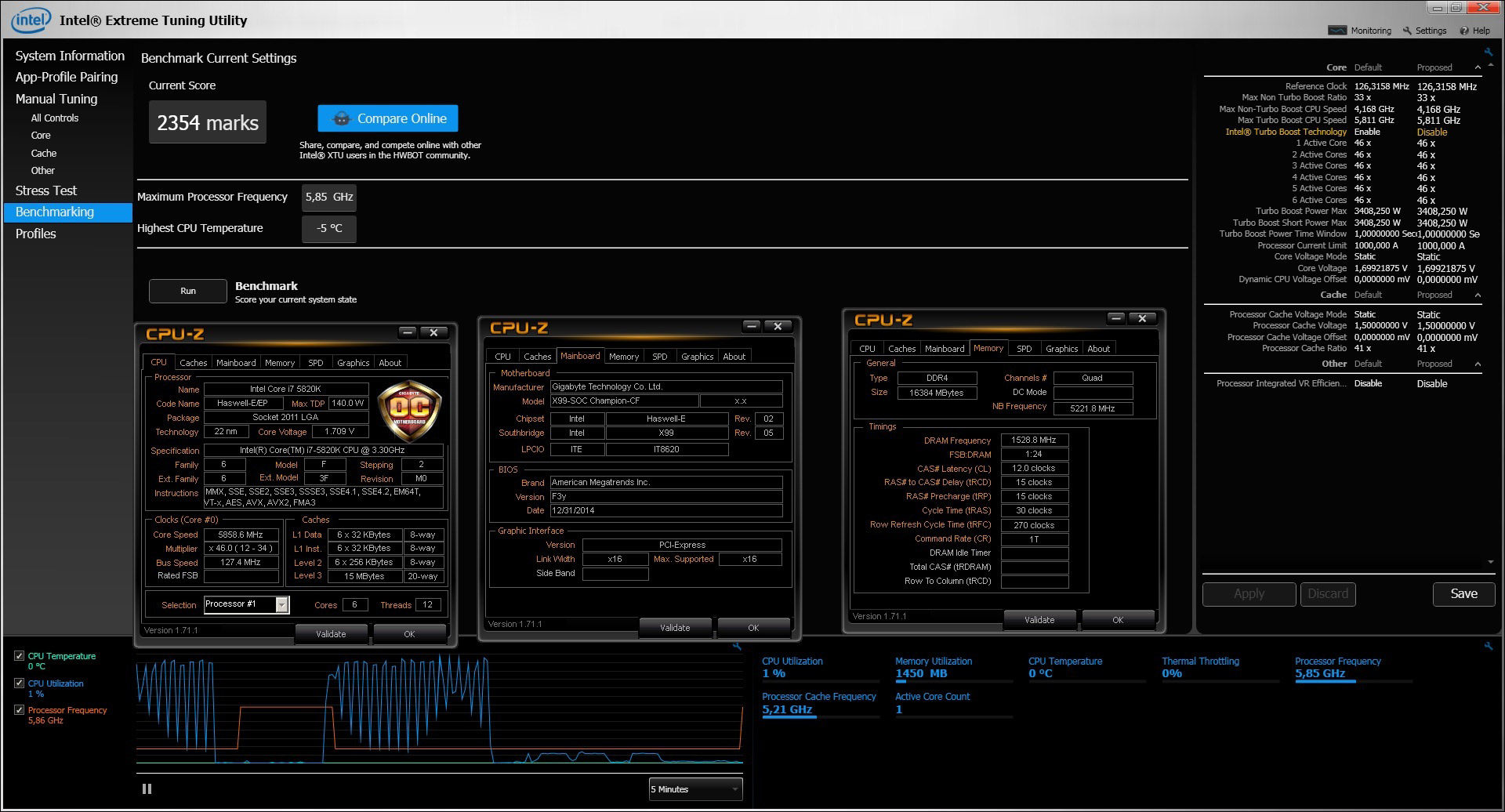
Task: Minimize the CPU-Z Mainboard window
Action: click(752, 326)
